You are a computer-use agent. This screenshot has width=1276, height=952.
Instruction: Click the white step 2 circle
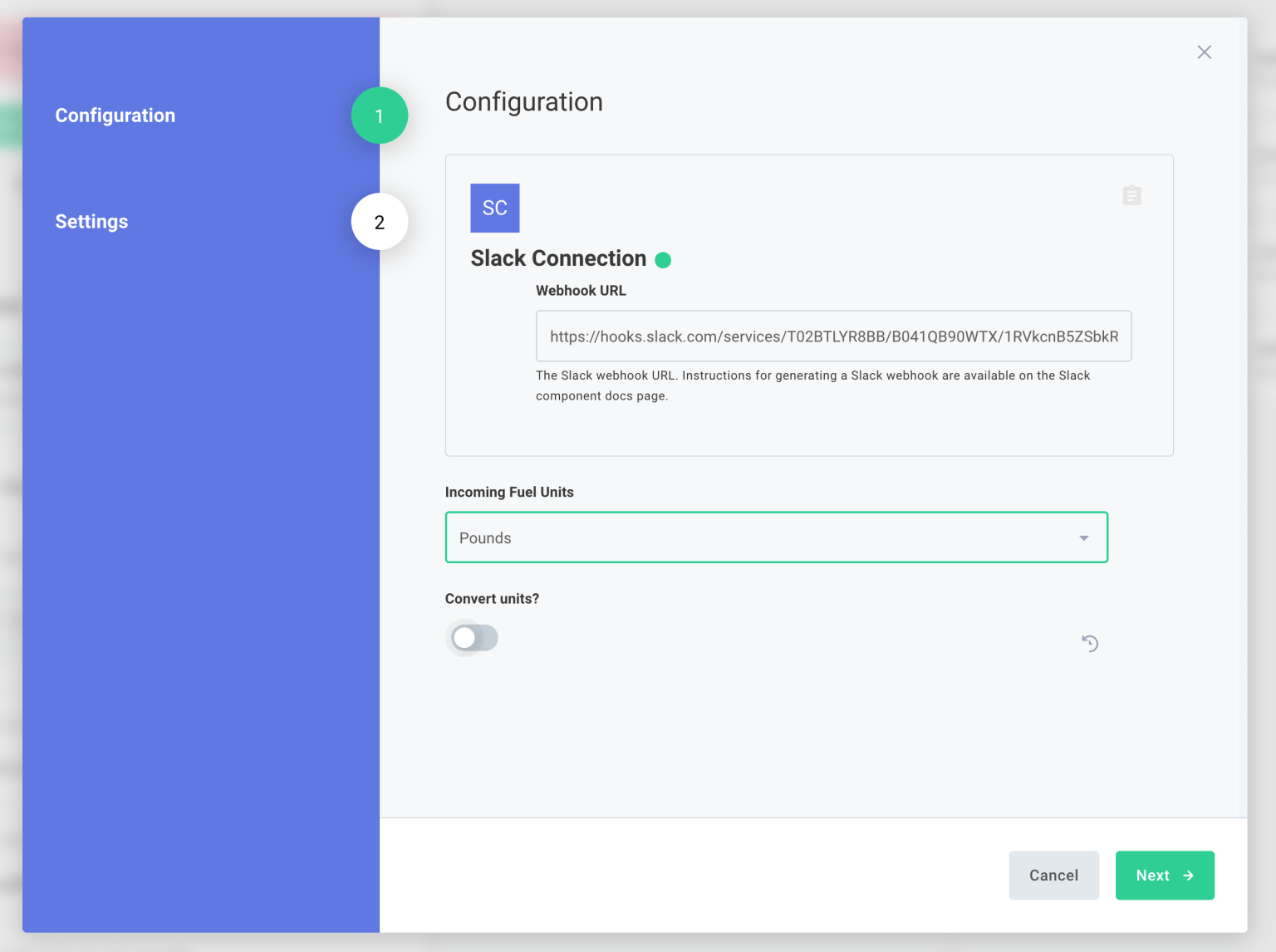coord(380,222)
